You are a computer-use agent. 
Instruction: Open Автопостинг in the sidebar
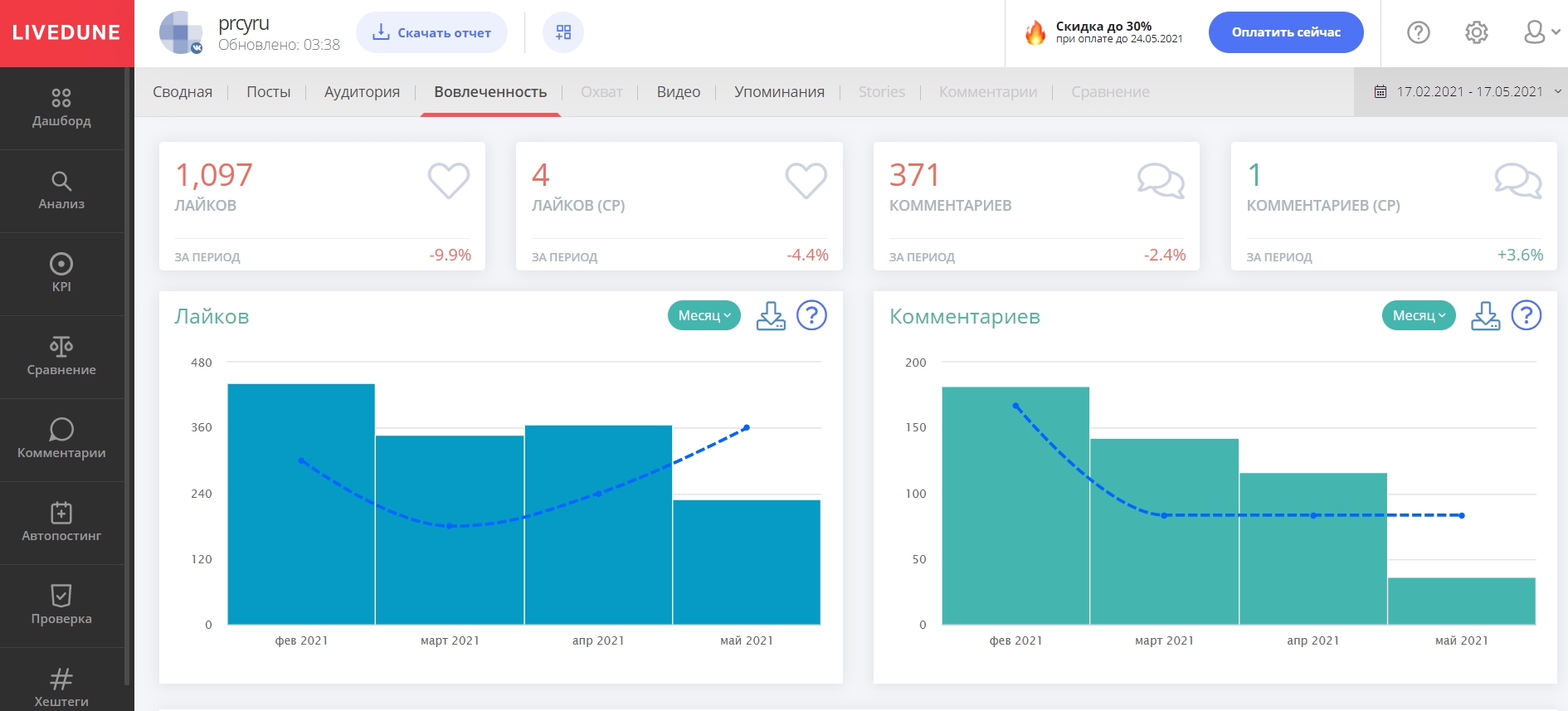pyautogui.click(x=61, y=523)
